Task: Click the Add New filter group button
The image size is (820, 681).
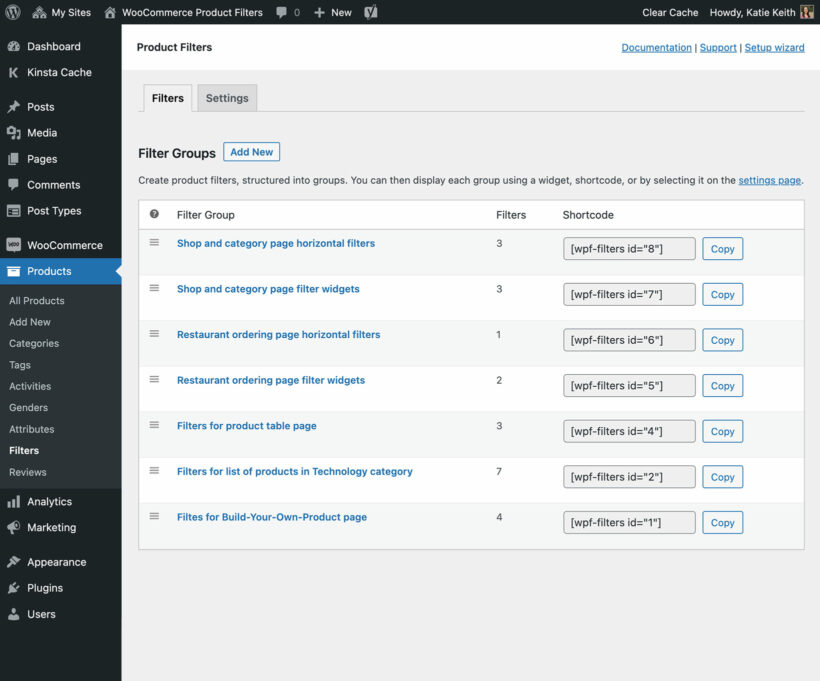Action: (251, 152)
